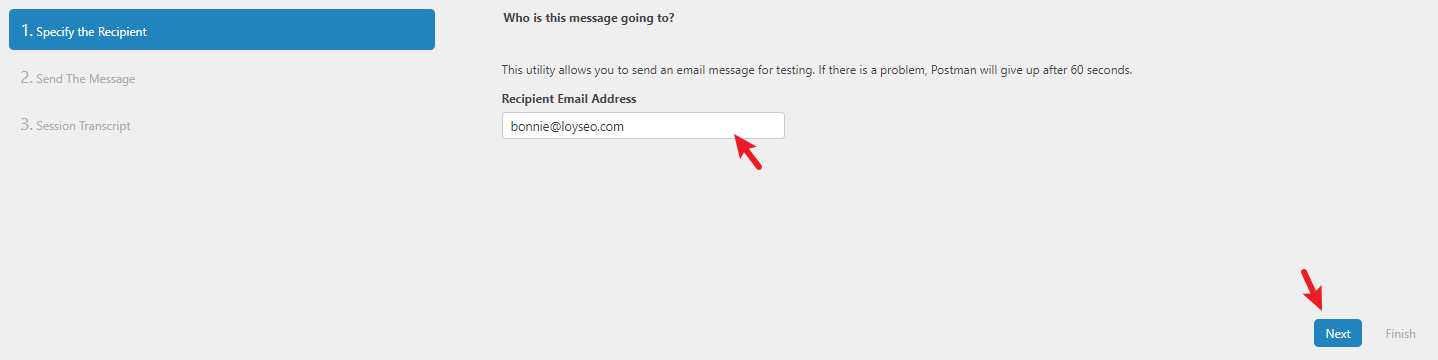
Task: Click the word Postman in the description
Action: point(953,70)
